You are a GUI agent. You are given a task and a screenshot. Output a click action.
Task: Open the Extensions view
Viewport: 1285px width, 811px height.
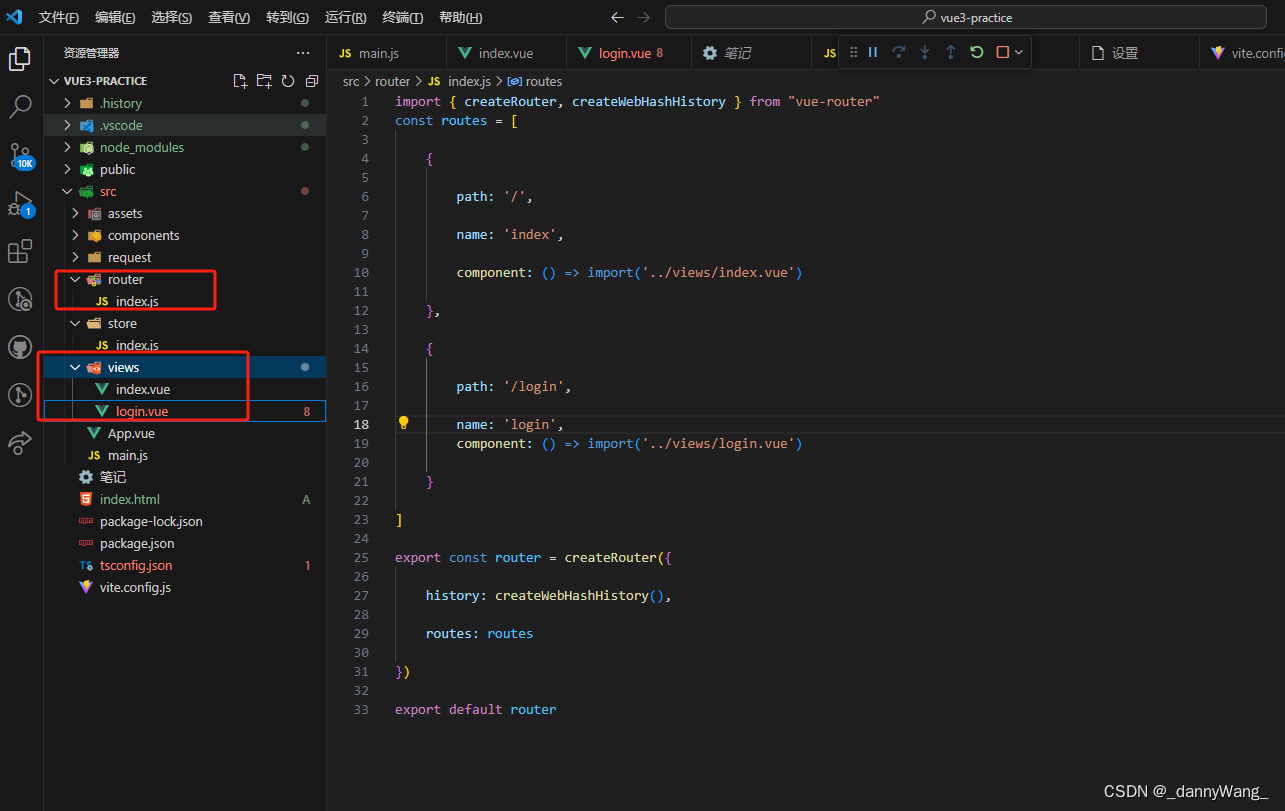pyautogui.click(x=20, y=251)
